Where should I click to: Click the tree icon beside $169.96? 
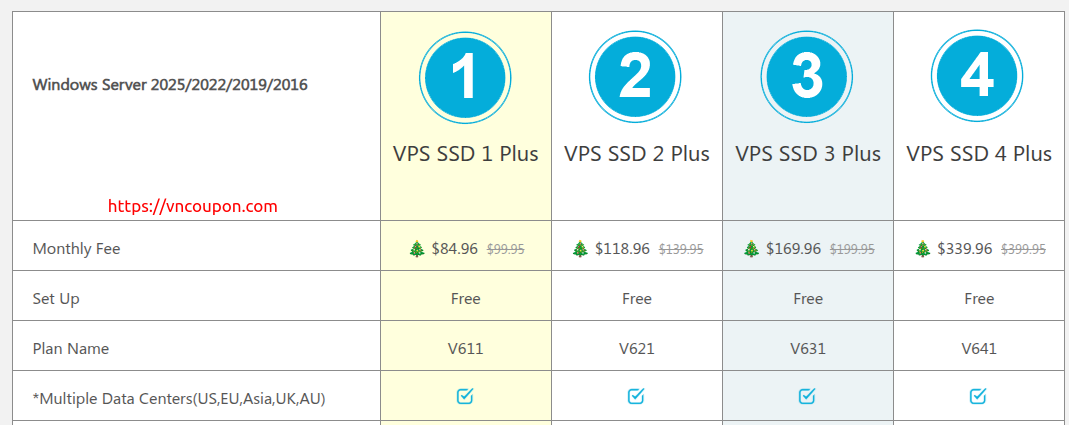[x=751, y=249]
